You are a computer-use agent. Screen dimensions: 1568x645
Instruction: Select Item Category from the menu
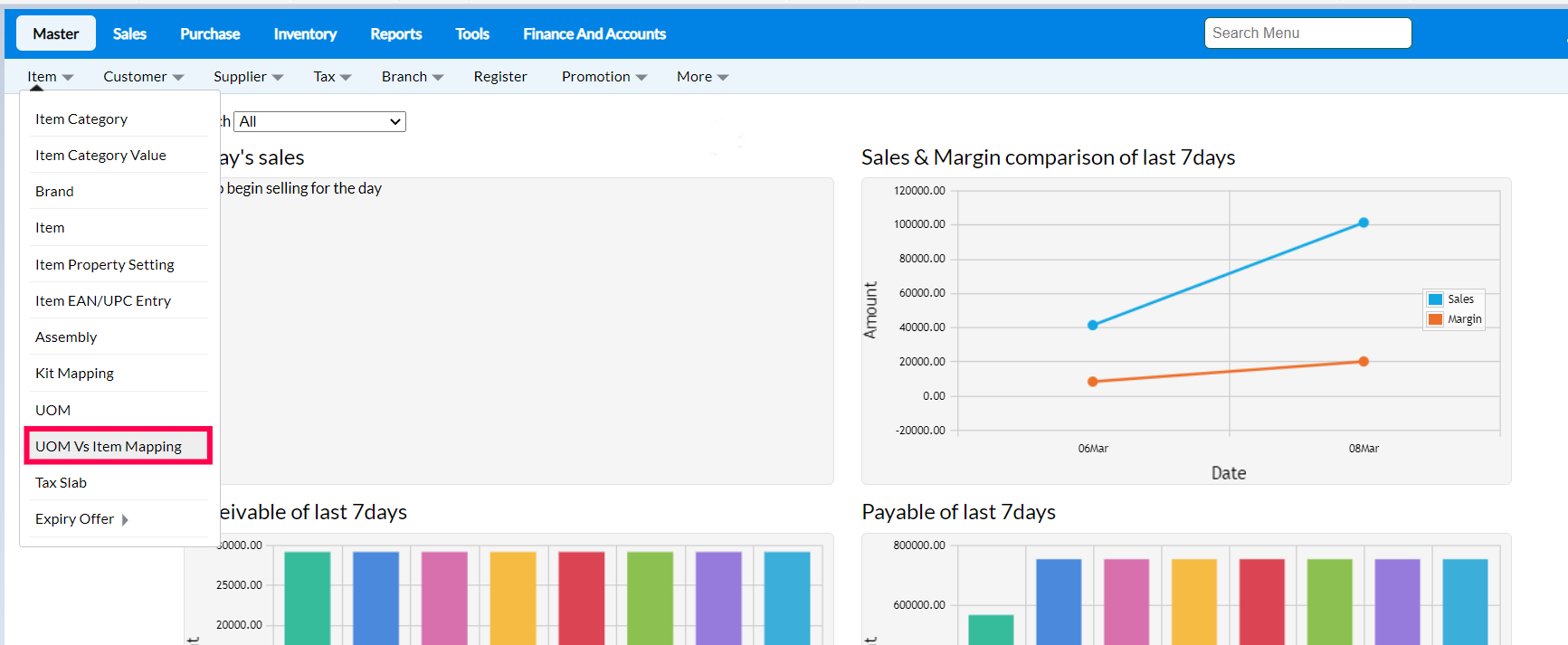point(81,119)
